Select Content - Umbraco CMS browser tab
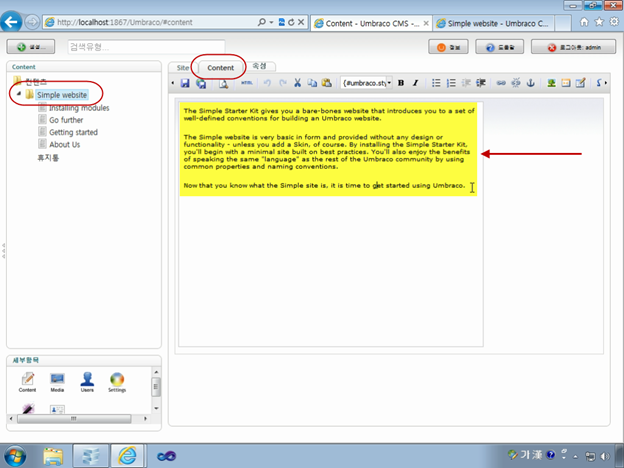The height and width of the screenshot is (468, 624). [372, 23]
